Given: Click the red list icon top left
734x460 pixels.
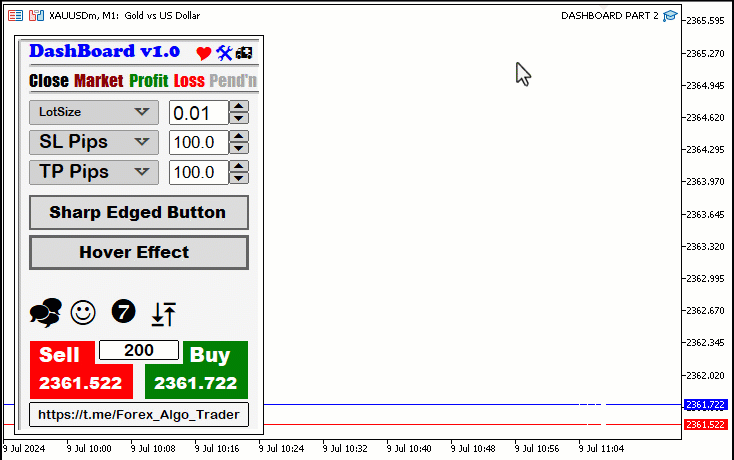Looking at the screenshot, I should pyautogui.click(x=15, y=15).
